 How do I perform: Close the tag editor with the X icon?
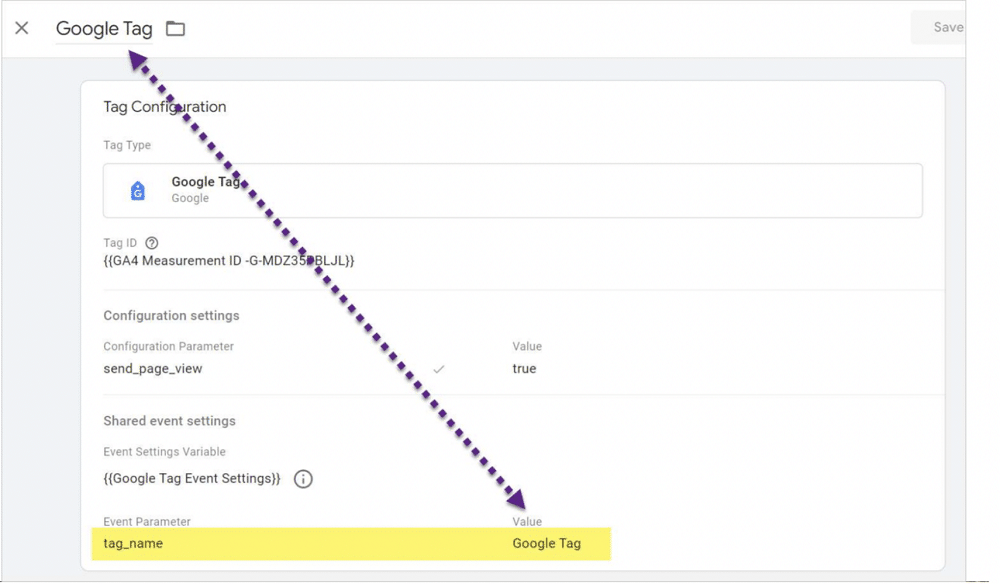pyautogui.click(x=22, y=28)
